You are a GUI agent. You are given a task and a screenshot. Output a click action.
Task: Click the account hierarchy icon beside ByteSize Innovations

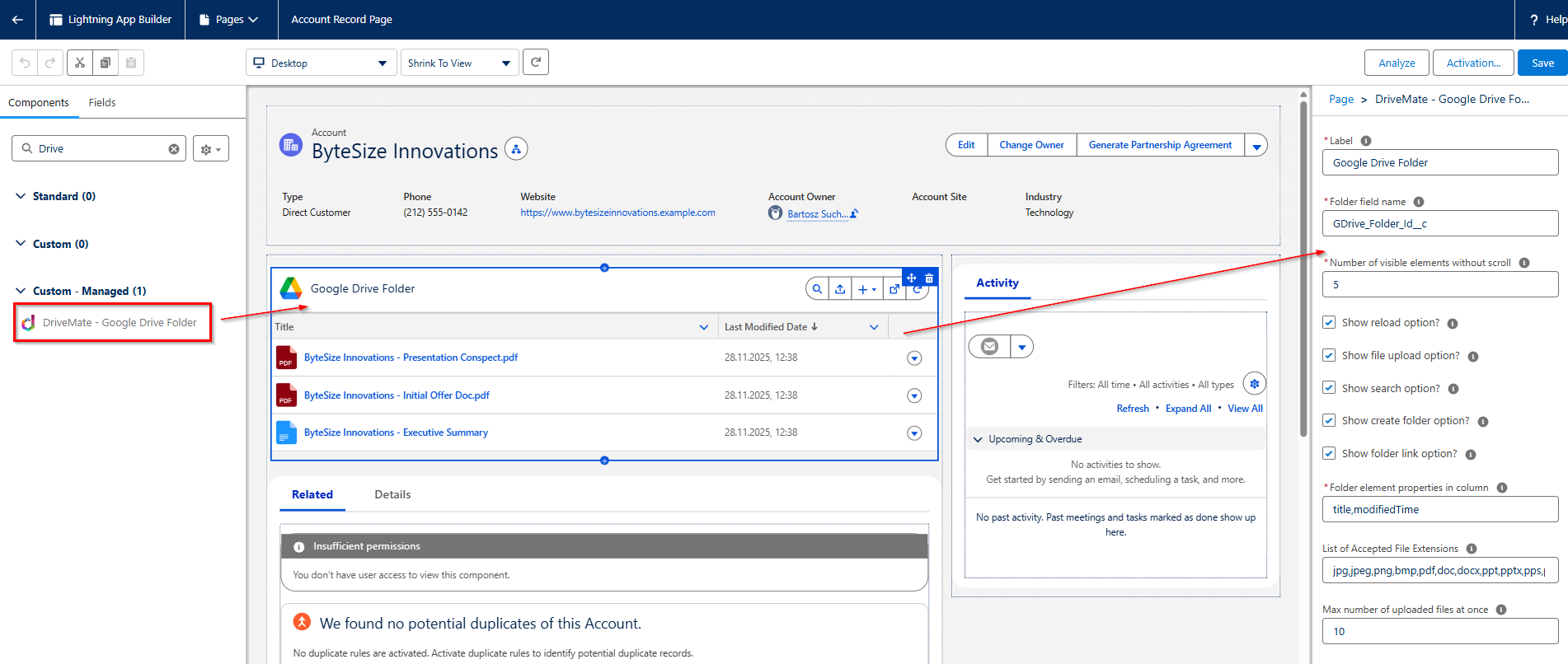pos(516,149)
